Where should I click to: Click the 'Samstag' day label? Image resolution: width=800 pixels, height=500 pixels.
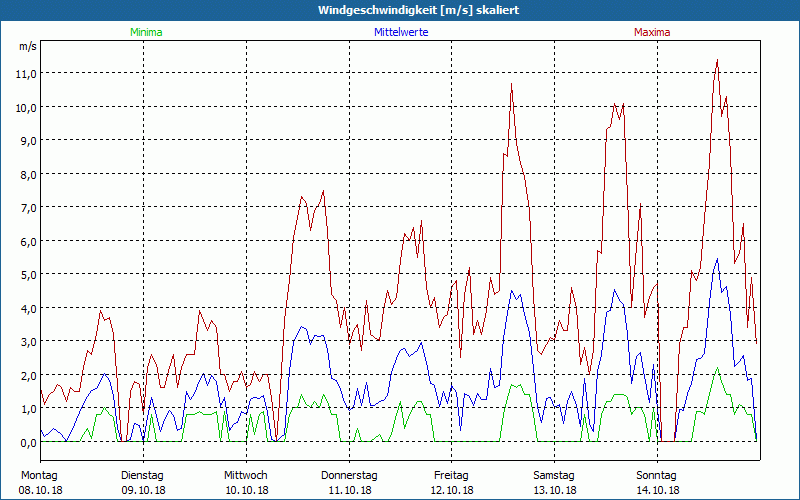pyautogui.click(x=554, y=476)
